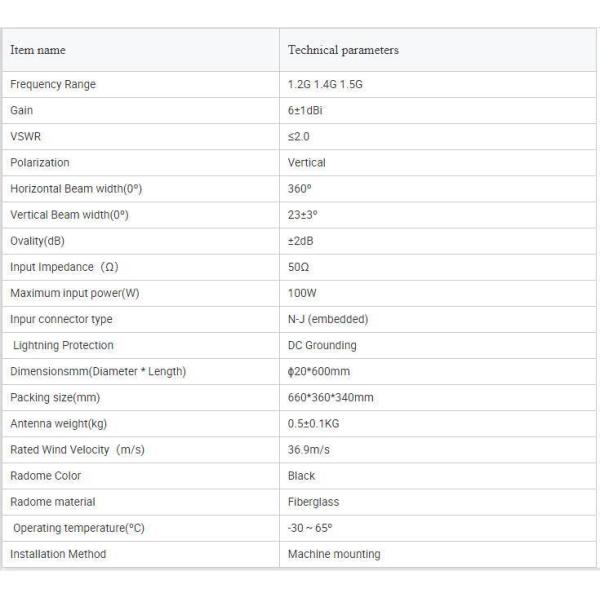Select the 'Fiberglass' radome material value

tap(315, 502)
